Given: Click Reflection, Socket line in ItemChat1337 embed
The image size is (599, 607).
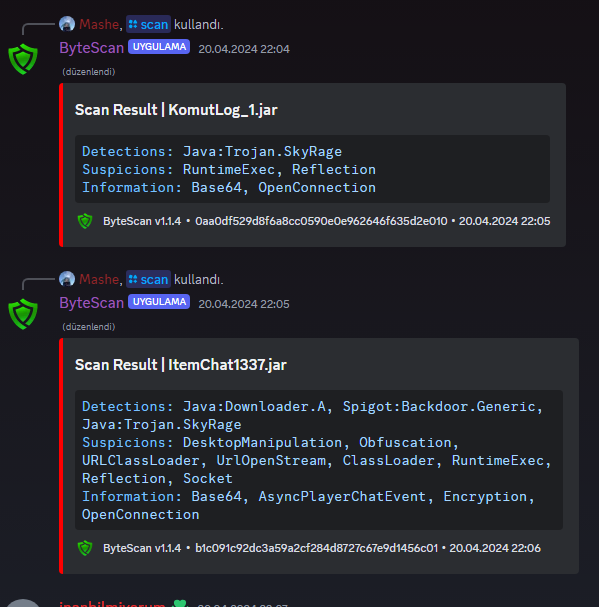Looking at the screenshot, I should tap(157, 478).
